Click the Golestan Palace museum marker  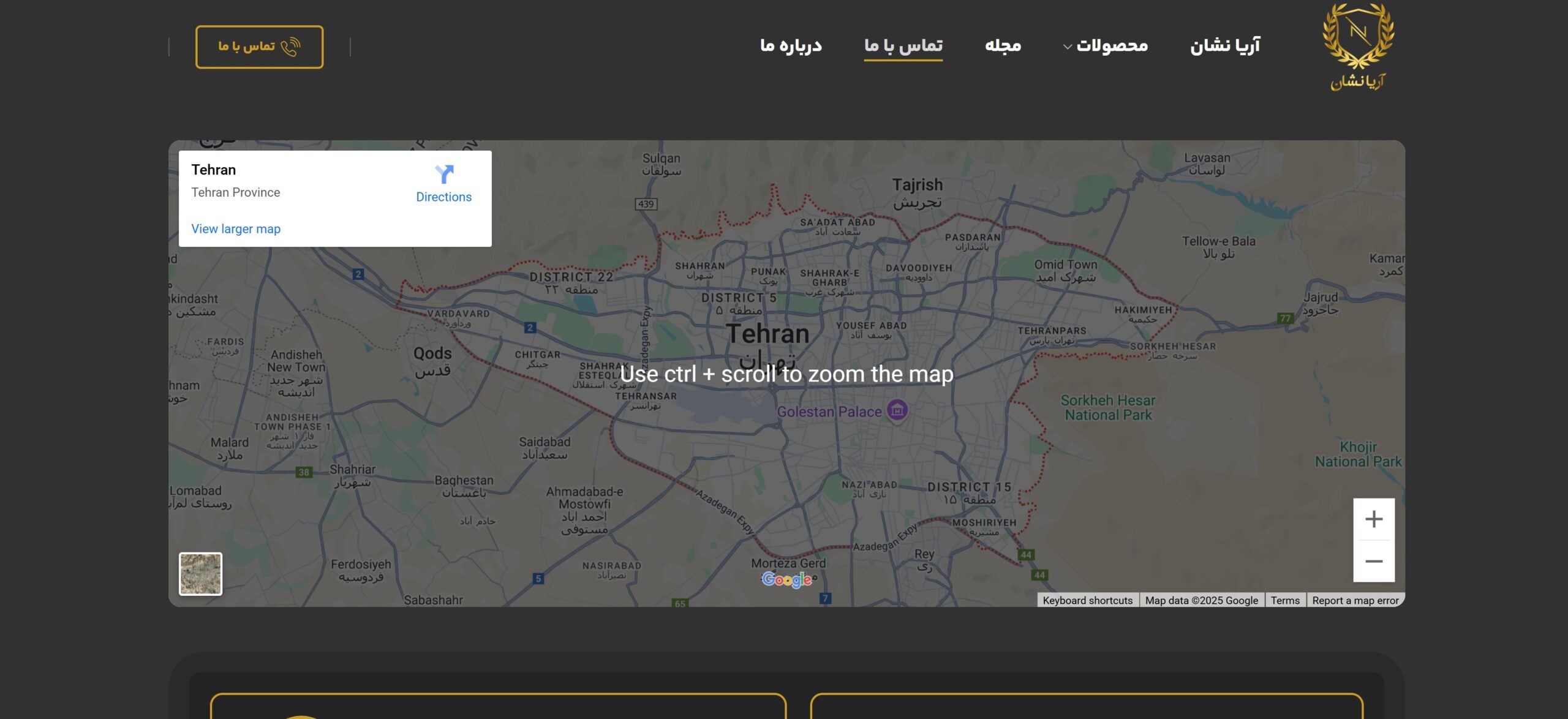(x=897, y=410)
